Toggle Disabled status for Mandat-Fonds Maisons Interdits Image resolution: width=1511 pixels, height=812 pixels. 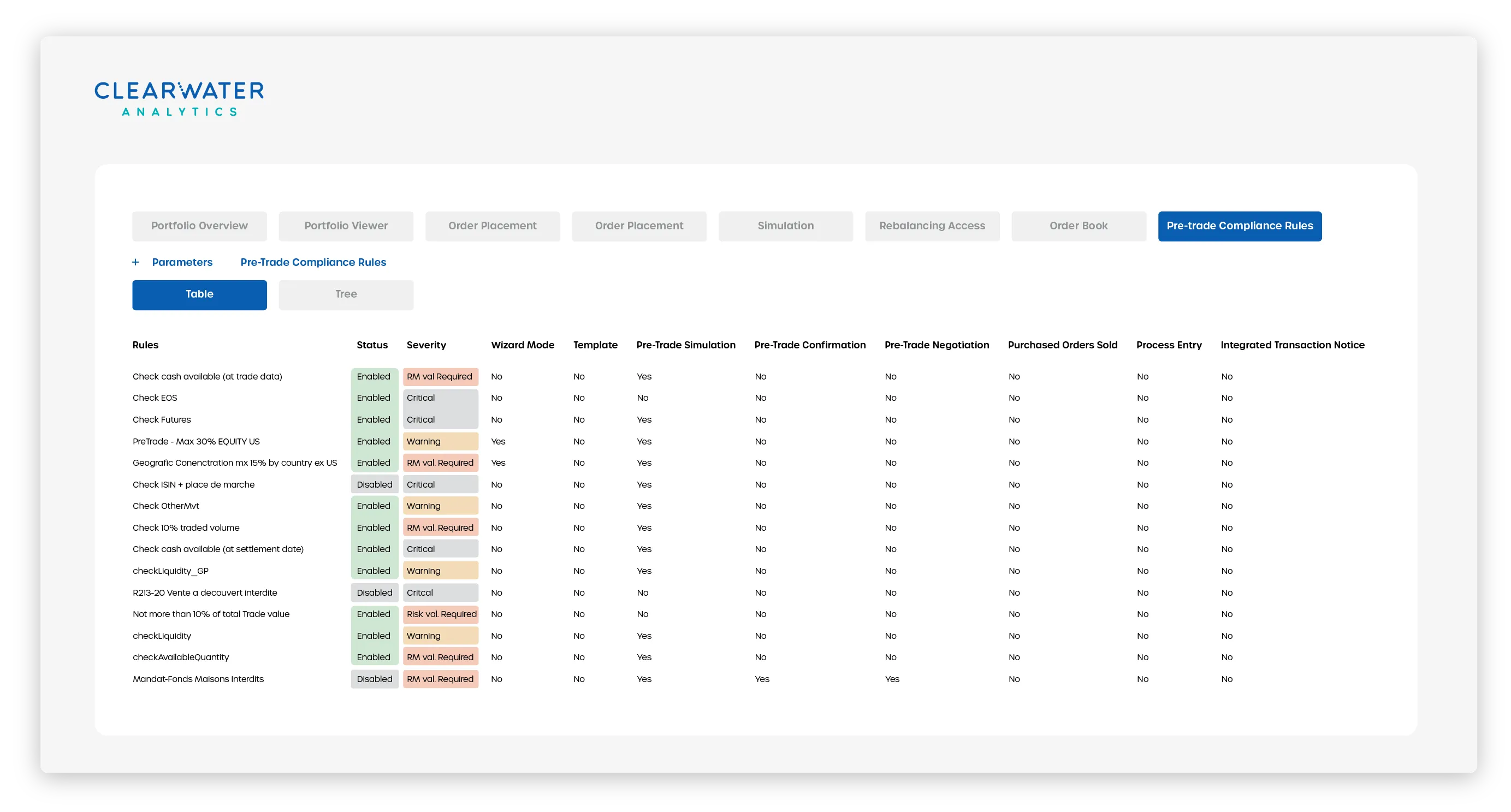374,679
